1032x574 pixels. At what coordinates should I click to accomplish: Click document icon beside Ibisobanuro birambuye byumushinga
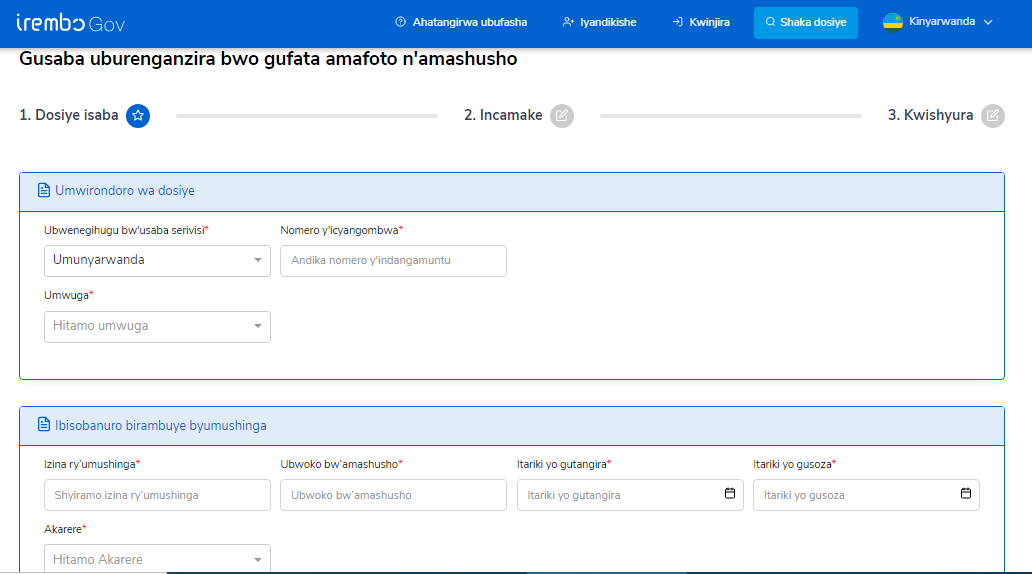coord(43,425)
